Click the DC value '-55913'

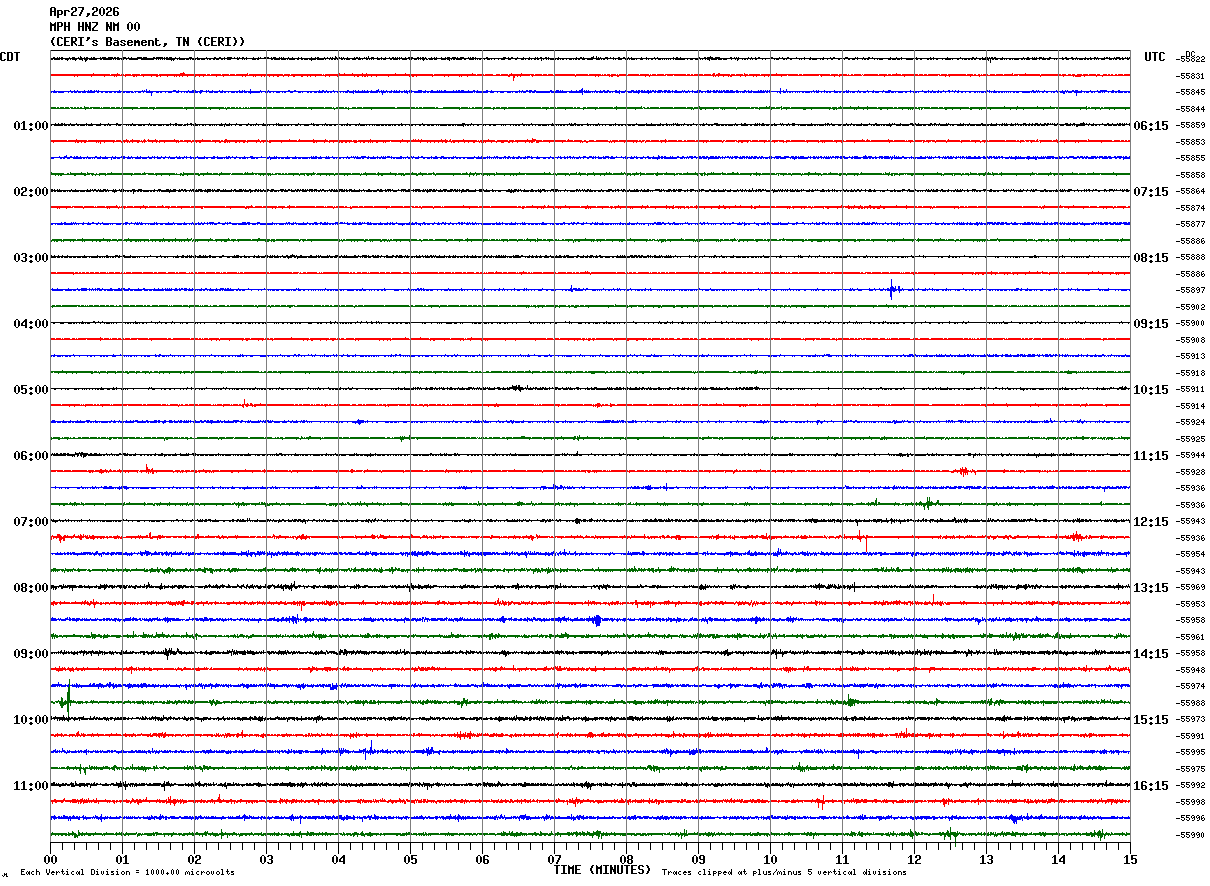[x=1191, y=357]
